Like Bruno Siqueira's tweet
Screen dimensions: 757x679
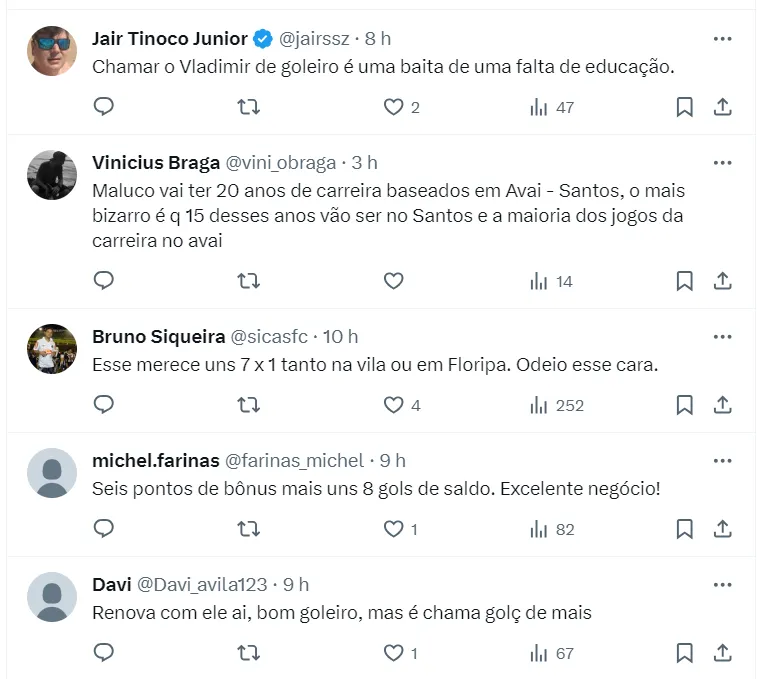(x=394, y=405)
